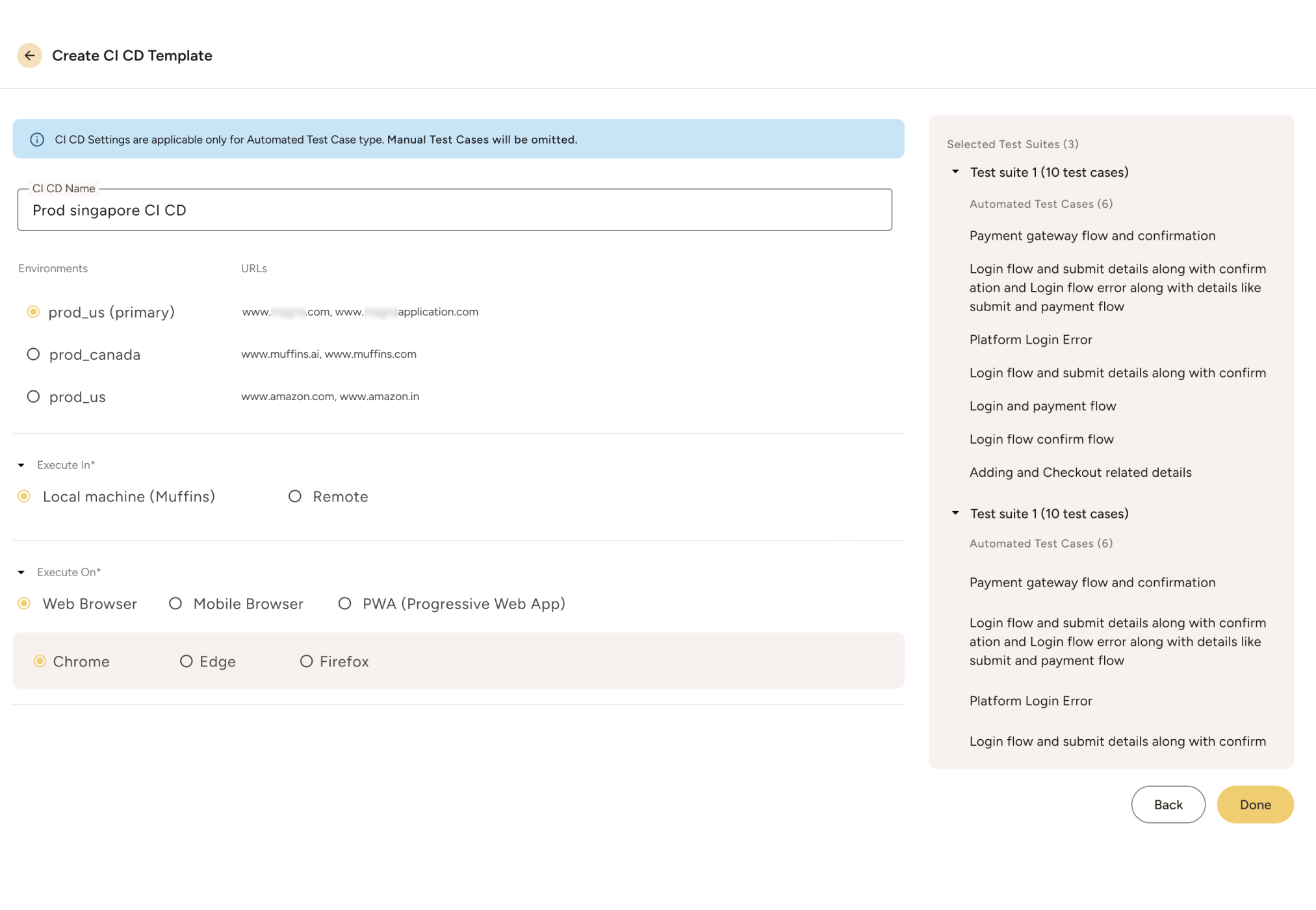The width and height of the screenshot is (1316, 910).
Task: Collapse the Execute On section
Action: click(x=21, y=572)
